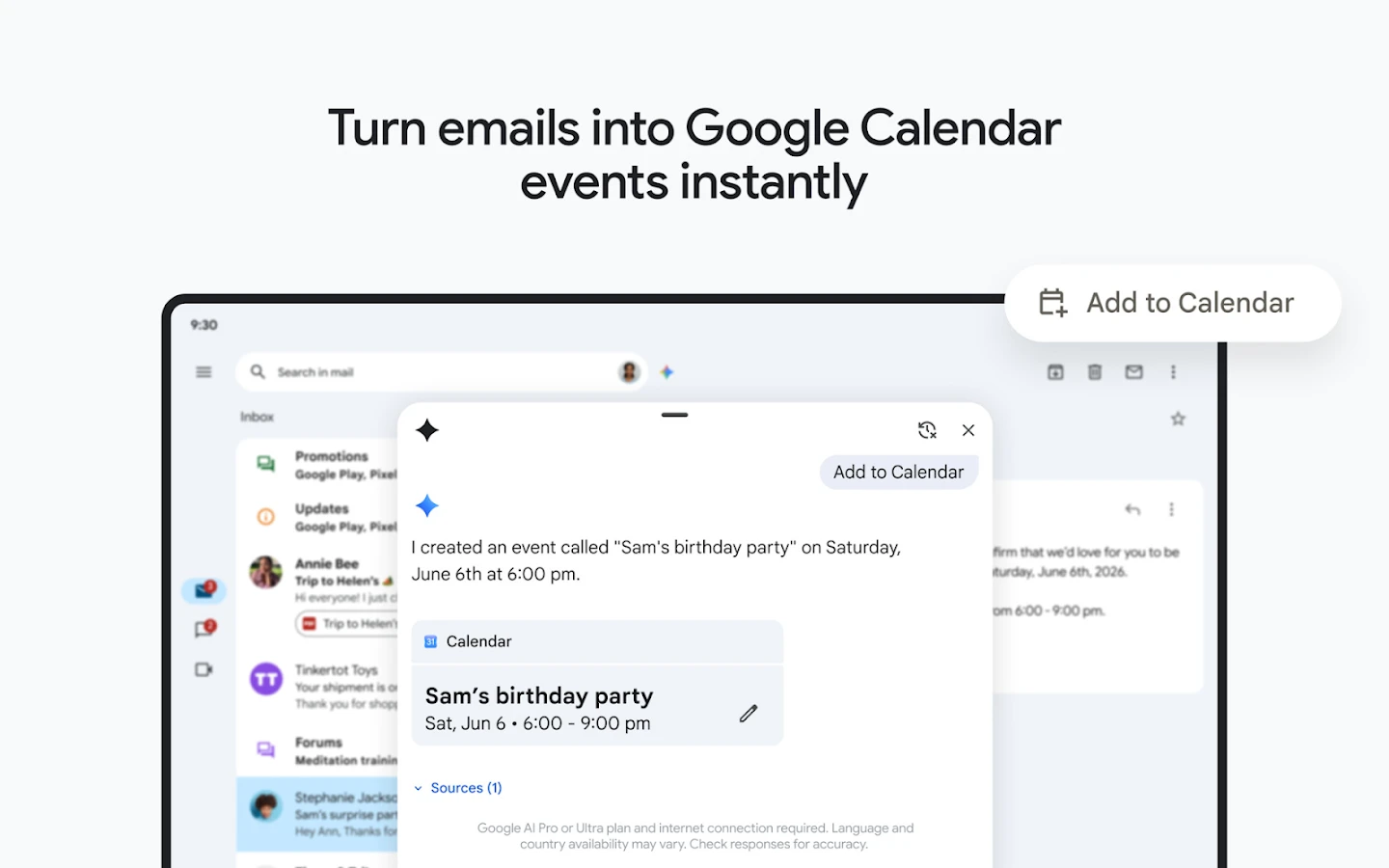Open more options in email toolbar
Screen dimensions: 1389x868
click(x=1173, y=372)
